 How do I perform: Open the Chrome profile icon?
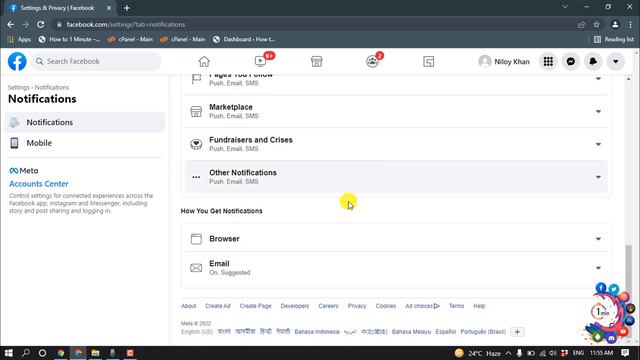tap(615, 24)
